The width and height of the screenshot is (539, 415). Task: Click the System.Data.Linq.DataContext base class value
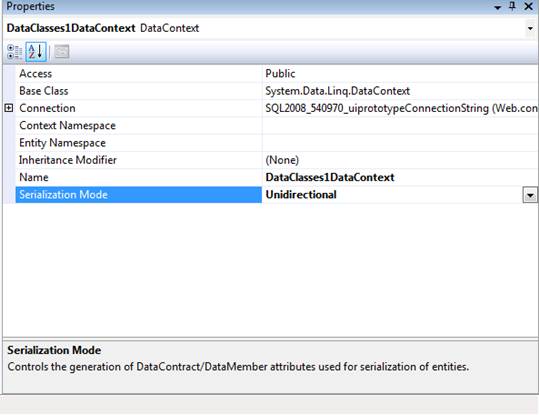(x=338, y=91)
